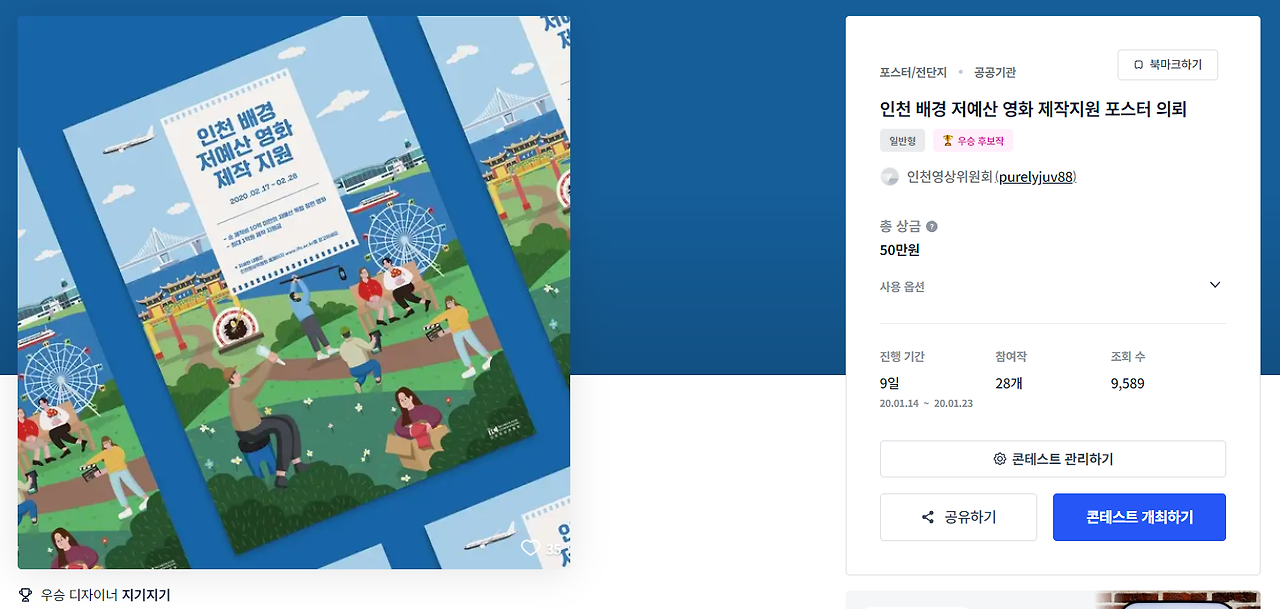Click the 인천영상위원회 profile avatar
The height and width of the screenshot is (609, 1280).
pos(889,177)
